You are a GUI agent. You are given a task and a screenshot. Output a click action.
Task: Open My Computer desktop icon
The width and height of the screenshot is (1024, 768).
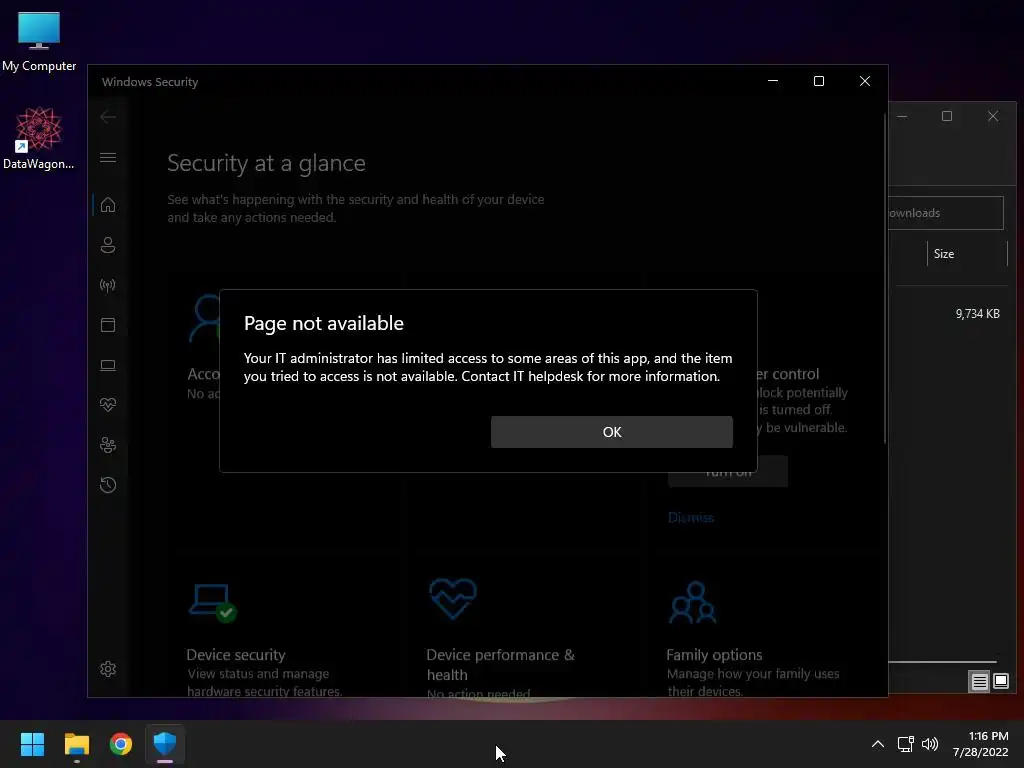[x=39, y=42]
